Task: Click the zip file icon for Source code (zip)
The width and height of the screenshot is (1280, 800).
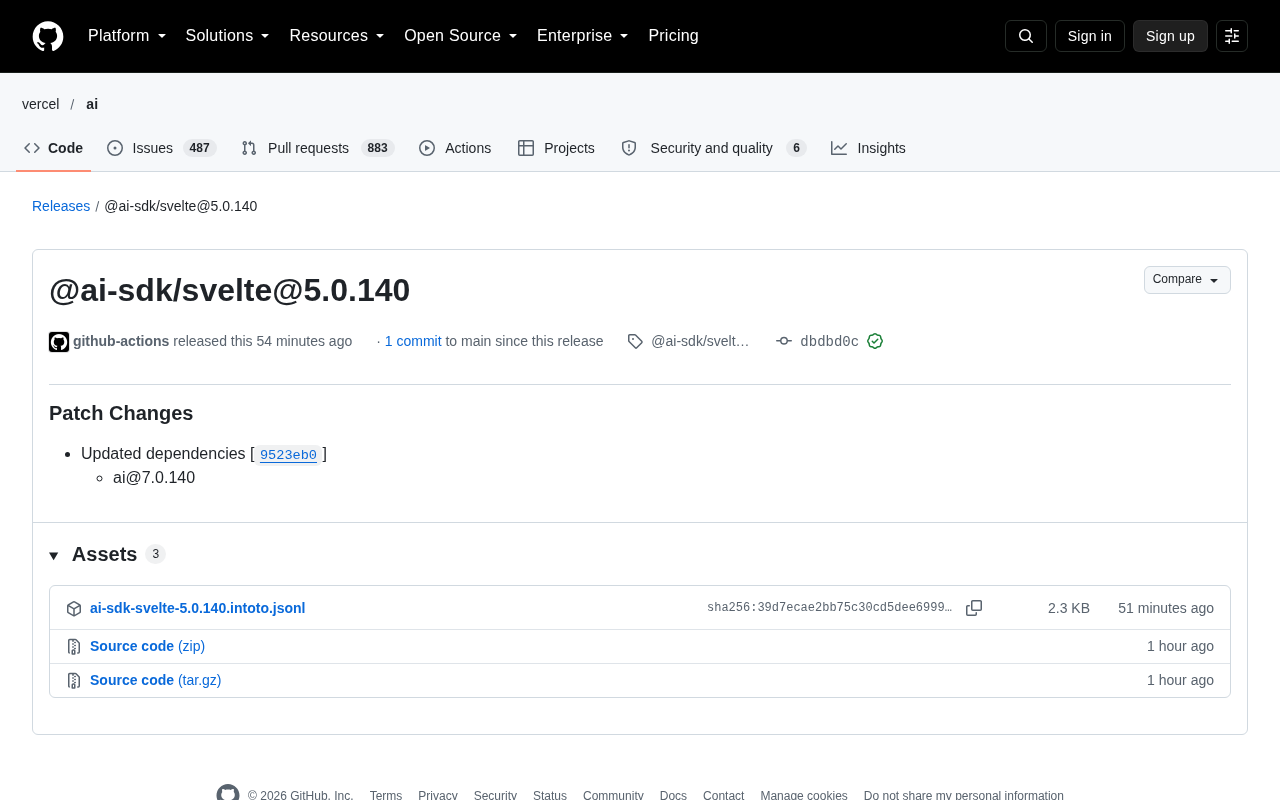Action: 74,646
